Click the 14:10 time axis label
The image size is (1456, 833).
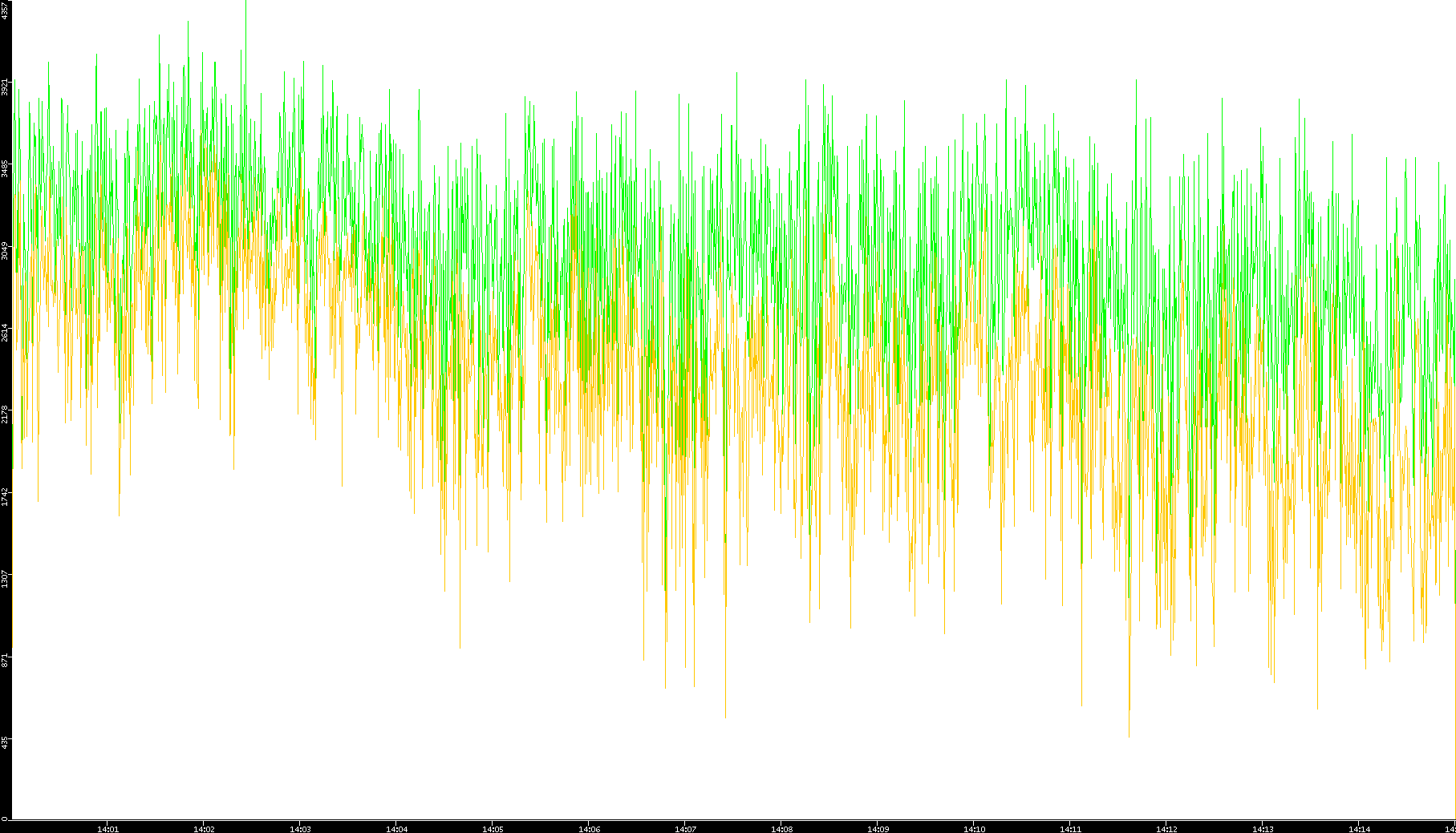pyautogui.click(x=974, y=829)
